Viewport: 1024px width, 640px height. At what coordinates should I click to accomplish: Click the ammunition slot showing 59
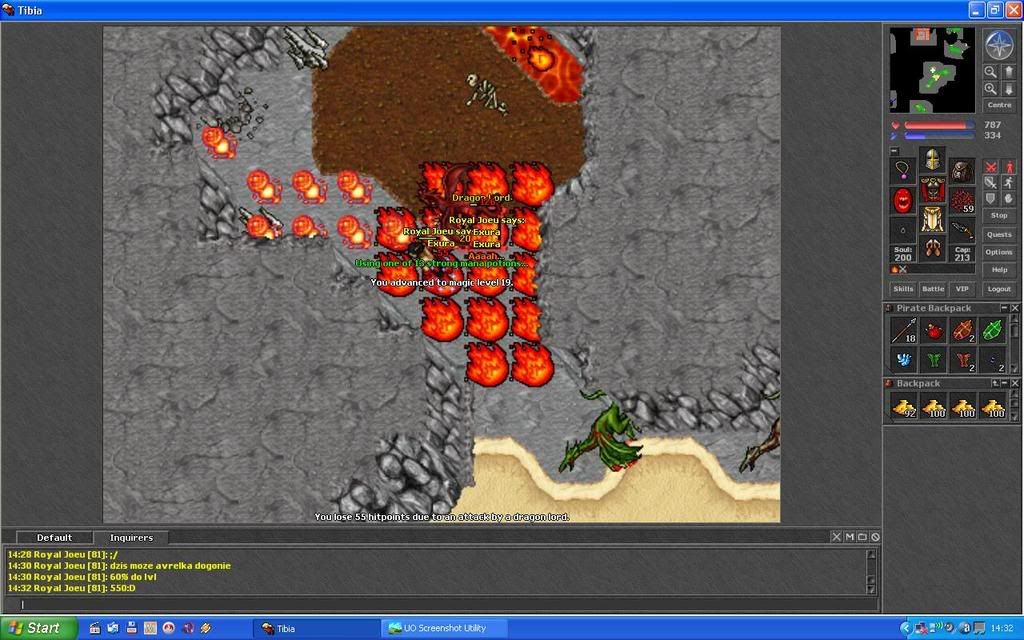pyautogui.click(x=962, y=200)
